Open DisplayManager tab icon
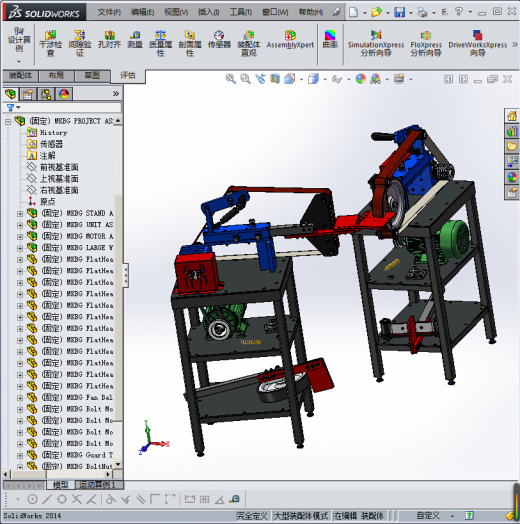 64,94
